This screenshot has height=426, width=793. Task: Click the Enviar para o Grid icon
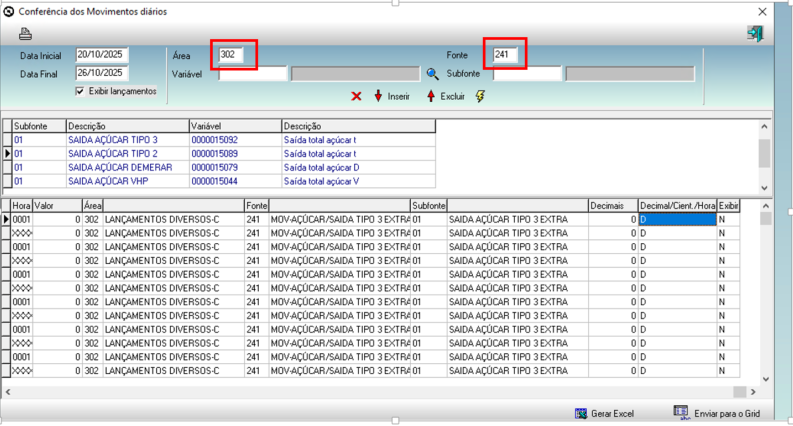pos(681,413)
